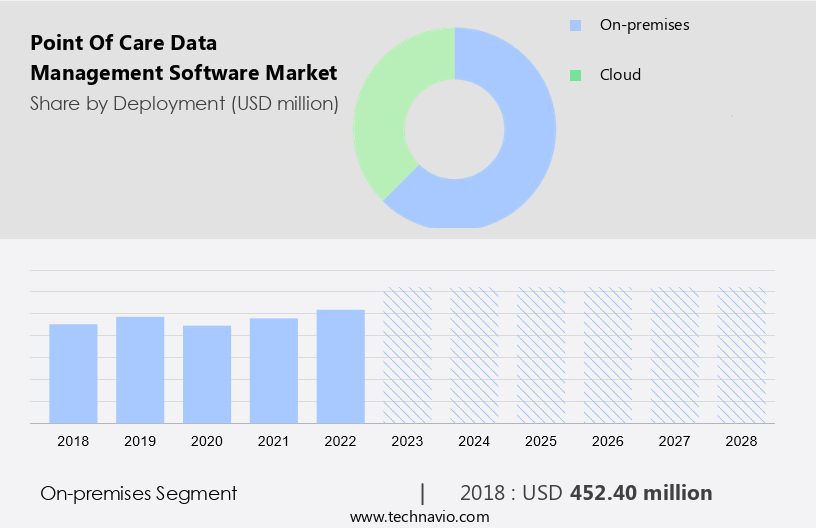
Task: Click the 2019 axis label
Action: pos(140,441)
